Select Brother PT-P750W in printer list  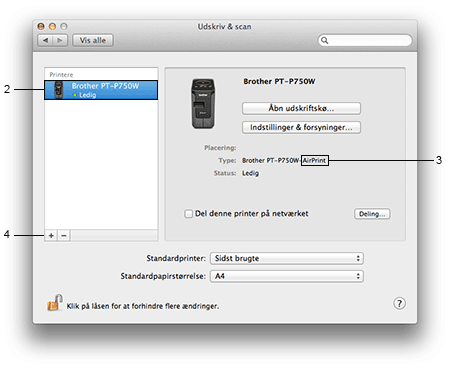click(x=101, y=90)
